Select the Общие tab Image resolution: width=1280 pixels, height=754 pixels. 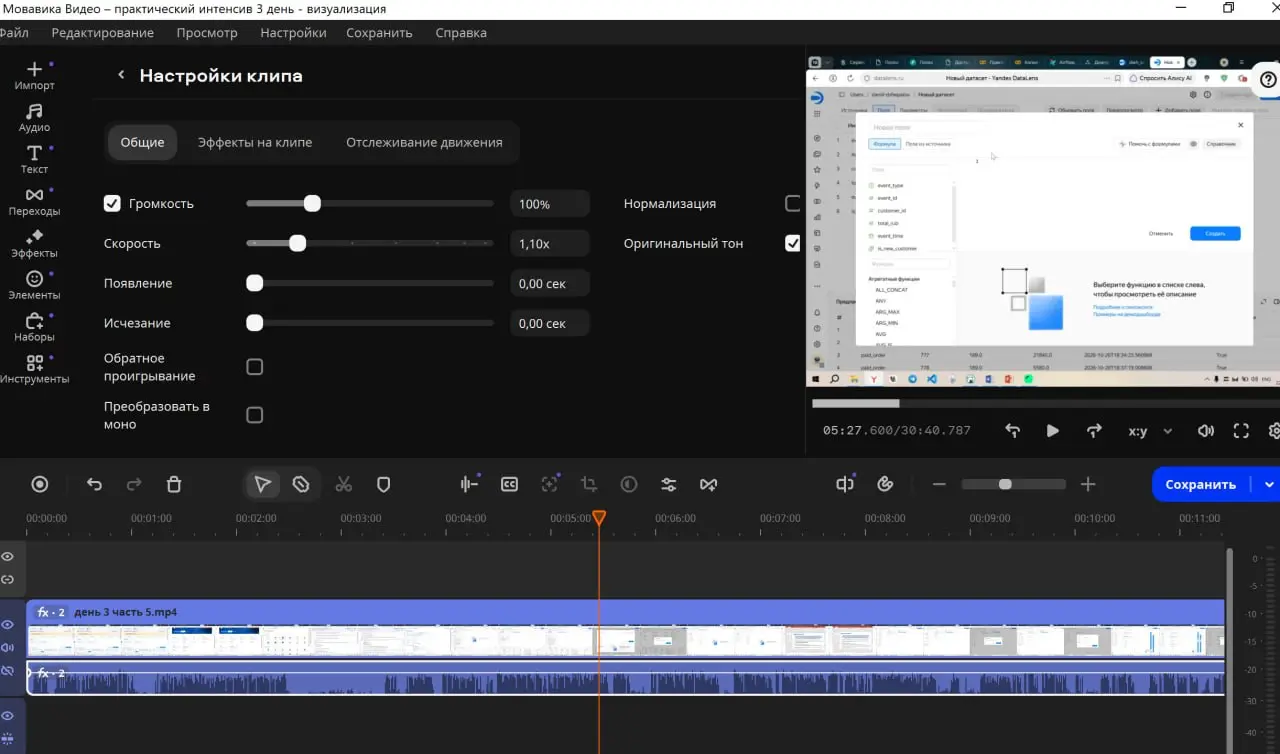(142, 142)
